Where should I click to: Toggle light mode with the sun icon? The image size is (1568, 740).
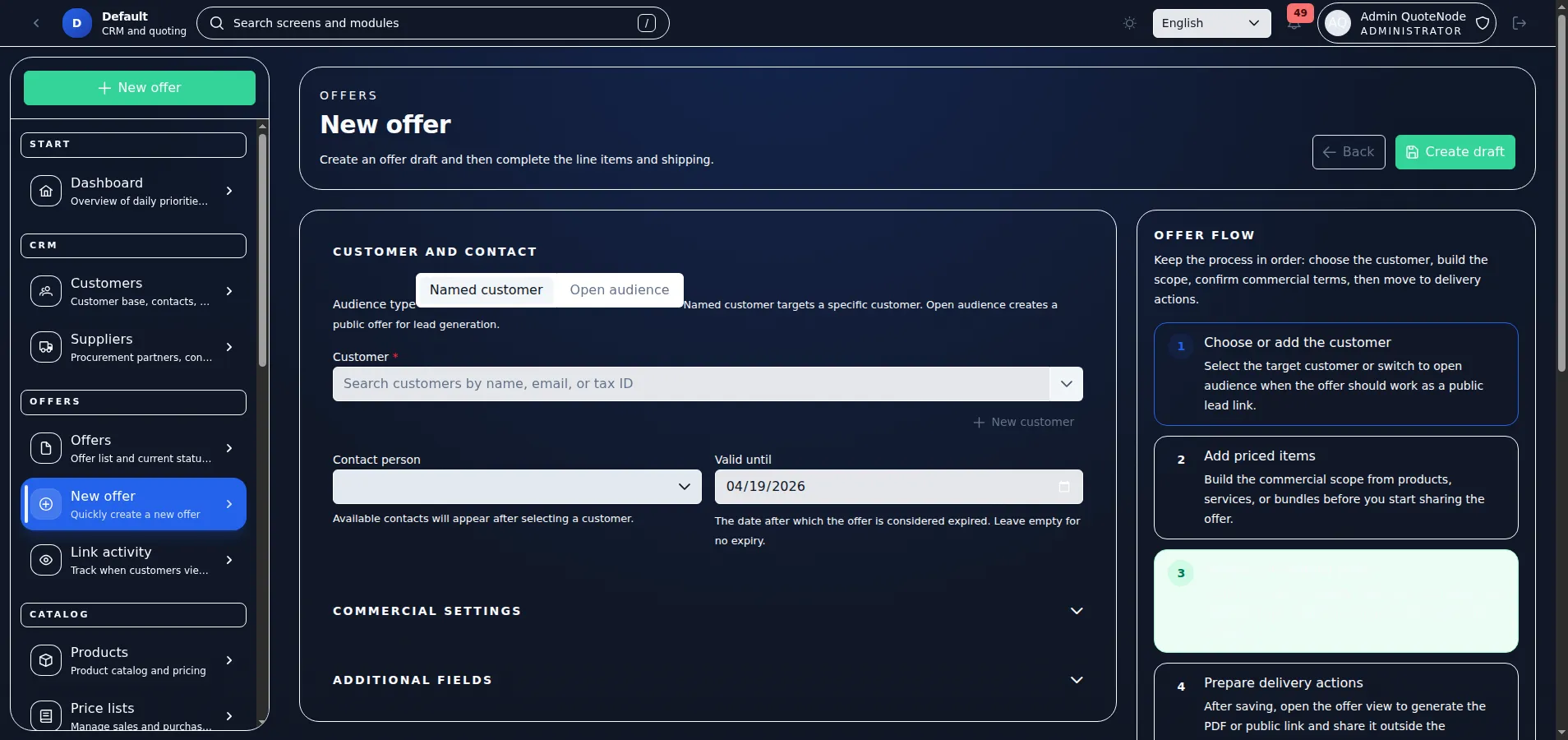[1129, 23]
